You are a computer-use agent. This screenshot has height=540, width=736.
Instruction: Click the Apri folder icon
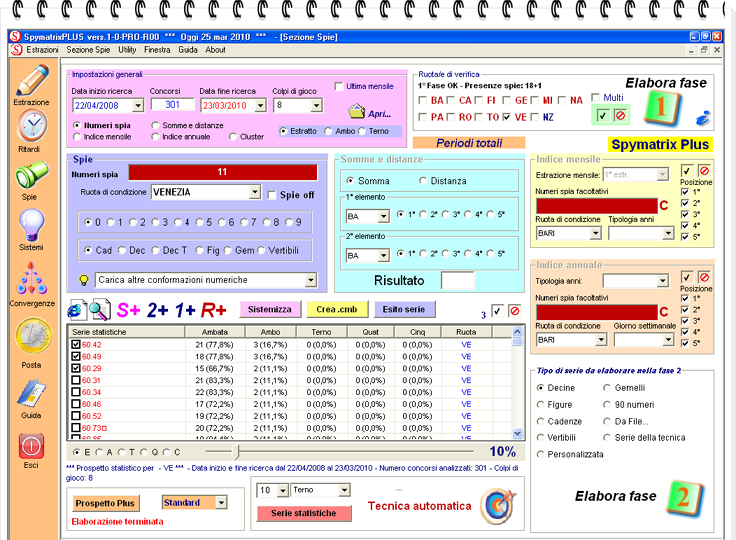click(357, 112)
